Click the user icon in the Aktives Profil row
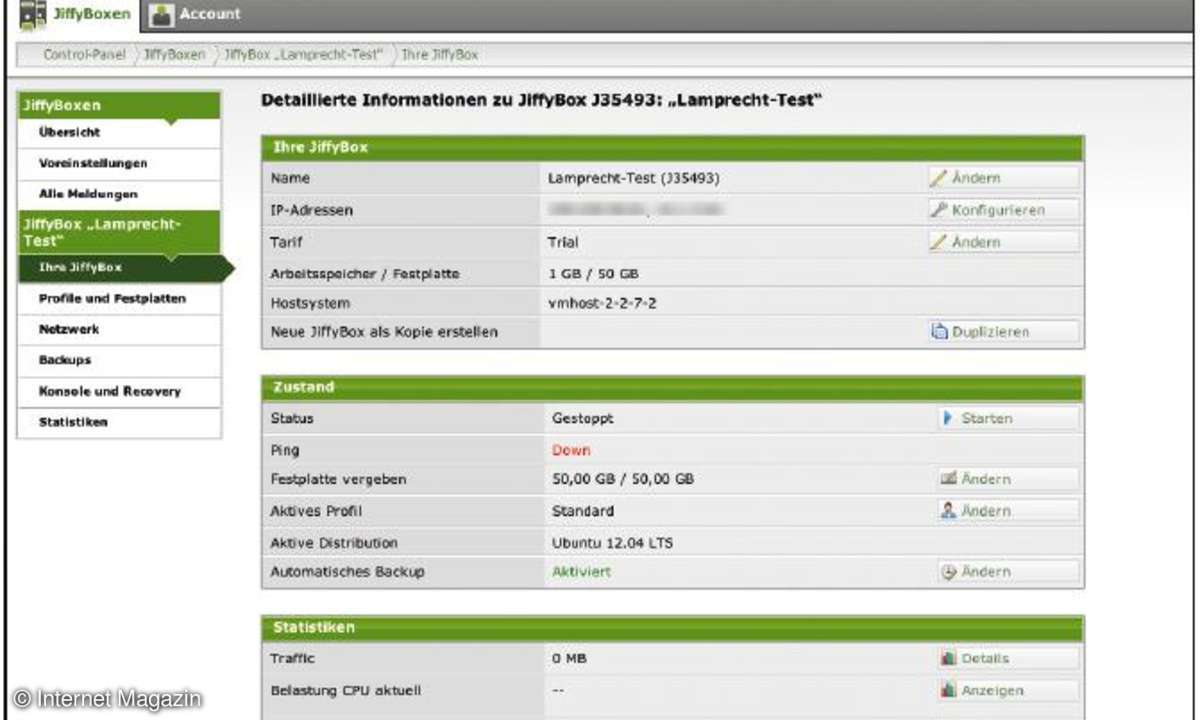 coord(948,511)
